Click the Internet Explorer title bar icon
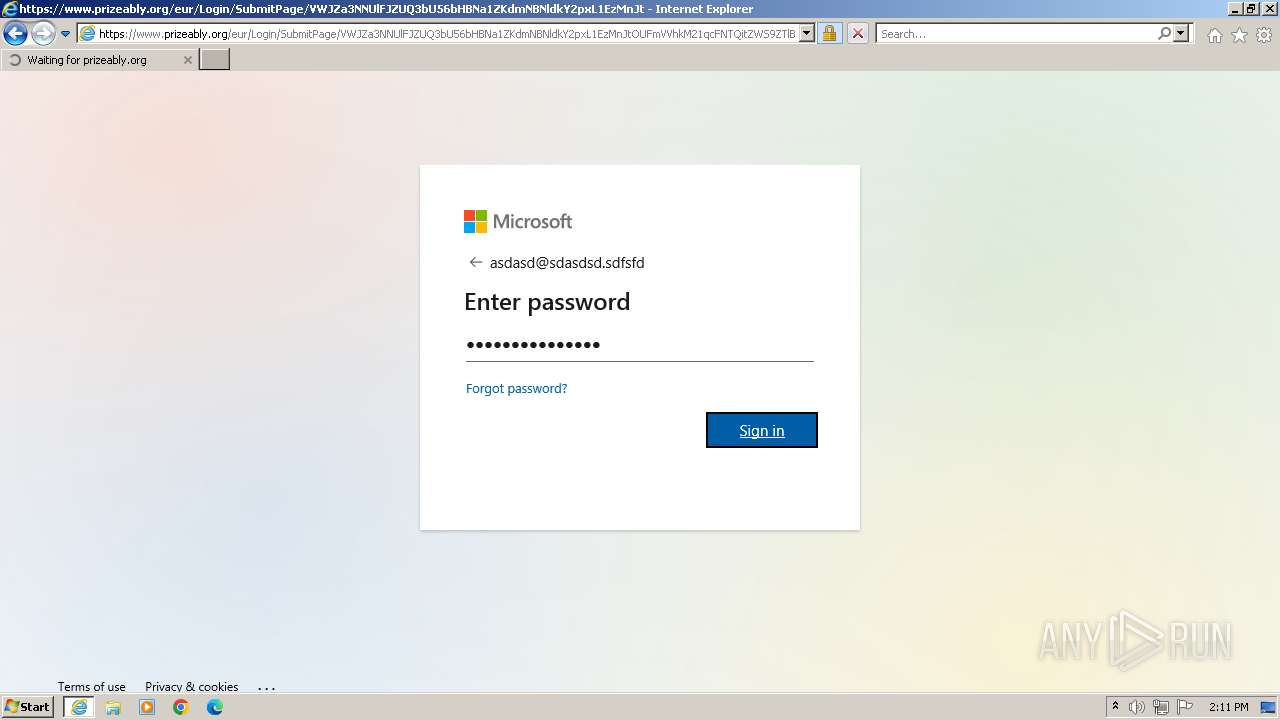The height and width of the screenshot is (720, 1280). (x=10, y=9)
